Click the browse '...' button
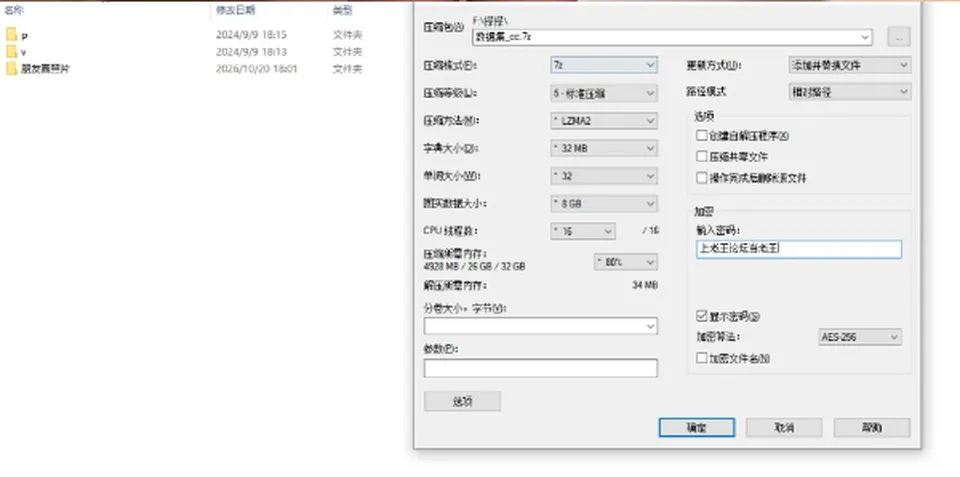The width and height of the screenshot is (960, 477). (899, 37)
